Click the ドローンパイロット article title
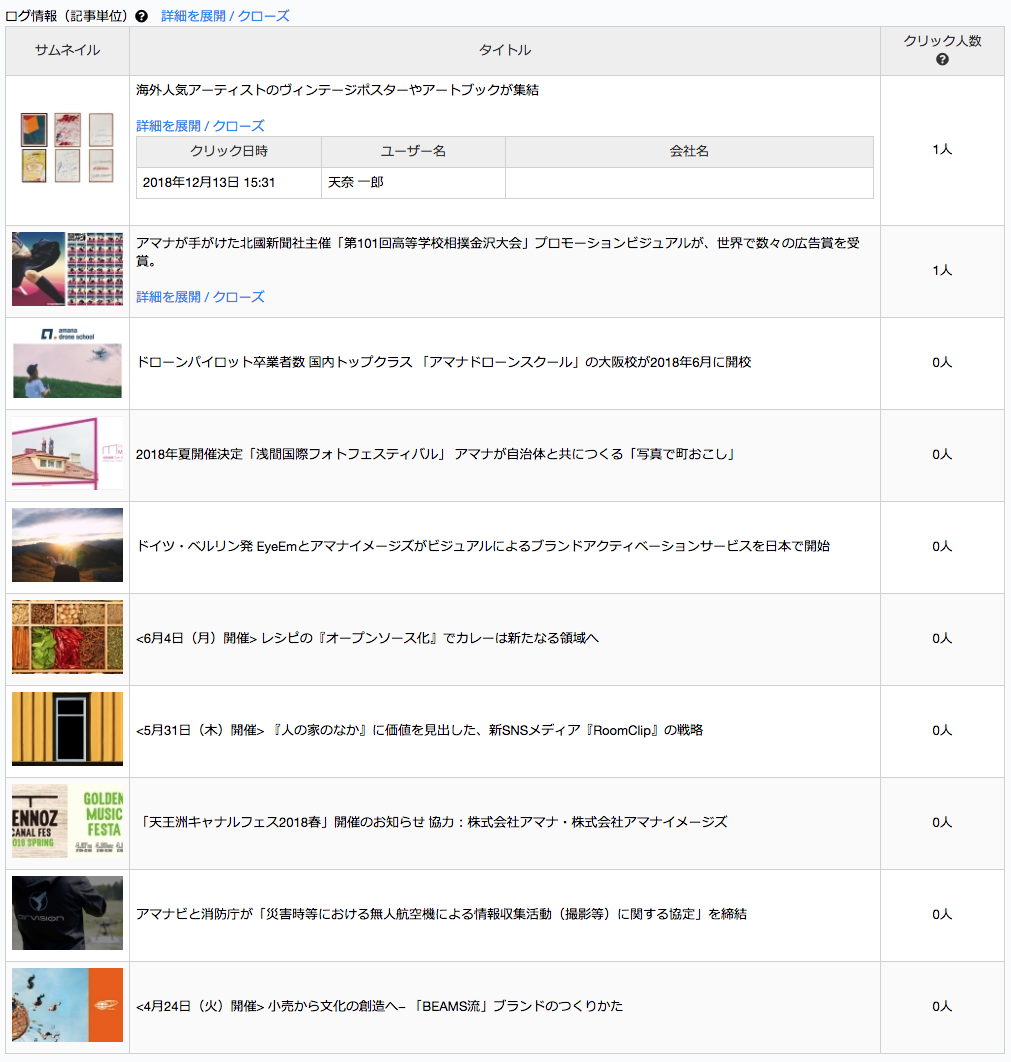Viewport: 1011px width, 1062px height. [x=444, y=362]
